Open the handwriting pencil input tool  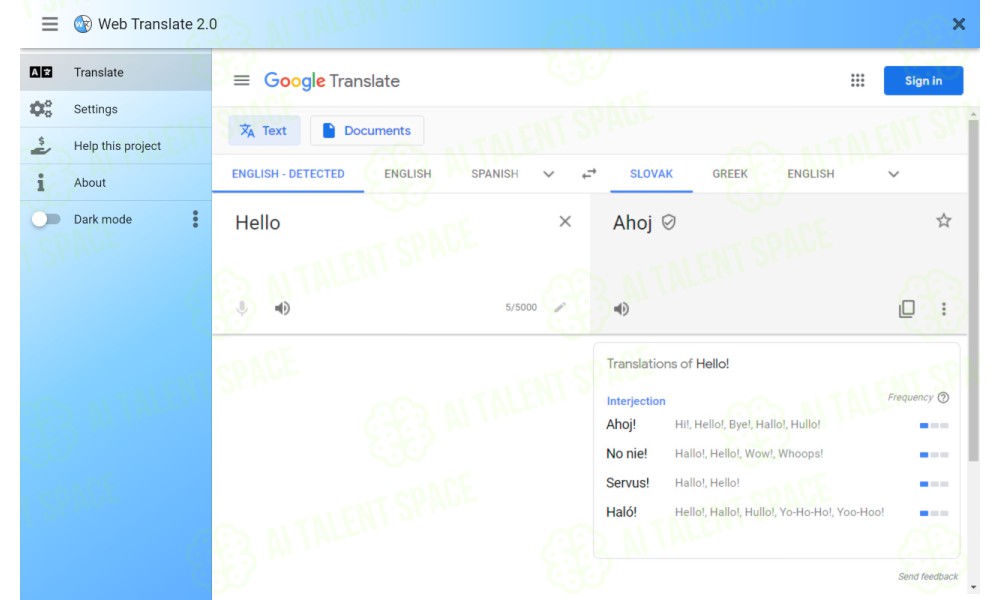point(560,308)
